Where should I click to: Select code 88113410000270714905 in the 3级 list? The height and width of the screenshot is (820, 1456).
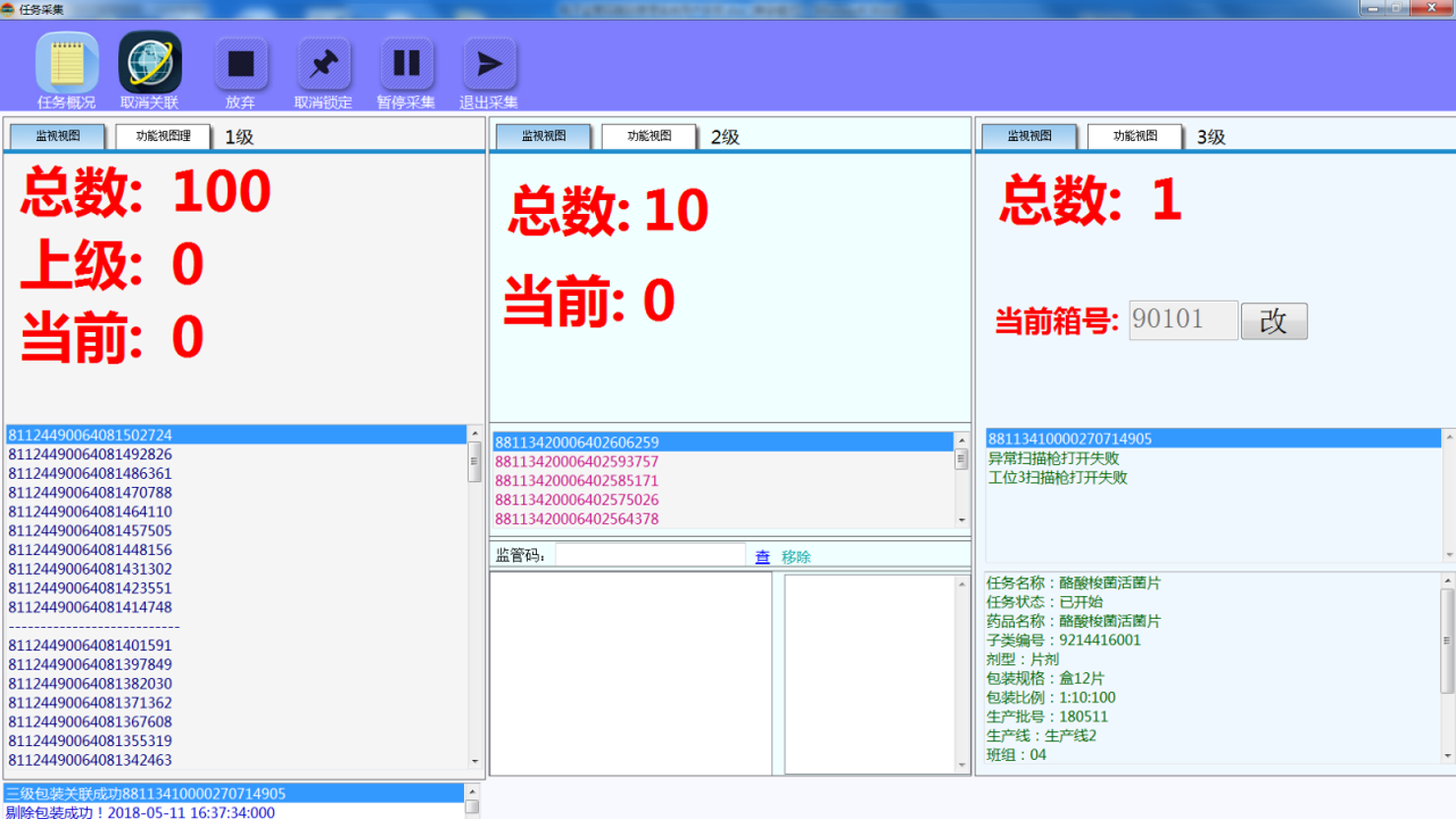point(1214,439)
